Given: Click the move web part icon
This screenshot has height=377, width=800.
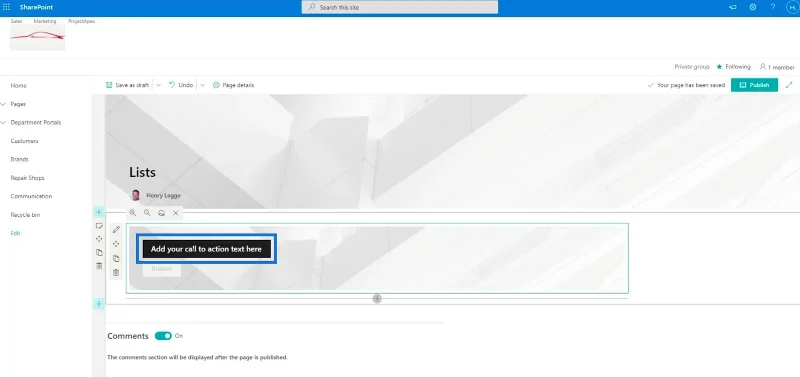Looking at the screenshot, I should point(116,244).
